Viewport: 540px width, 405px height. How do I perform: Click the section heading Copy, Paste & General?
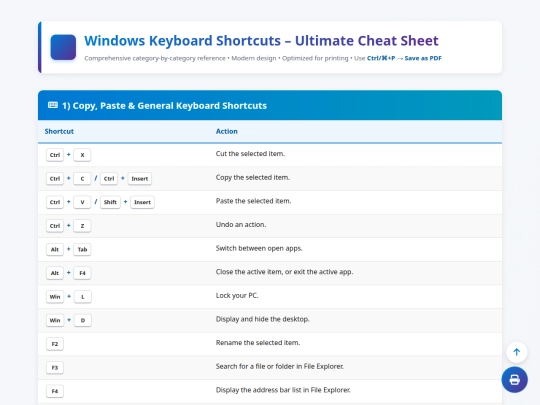point(164,105)
